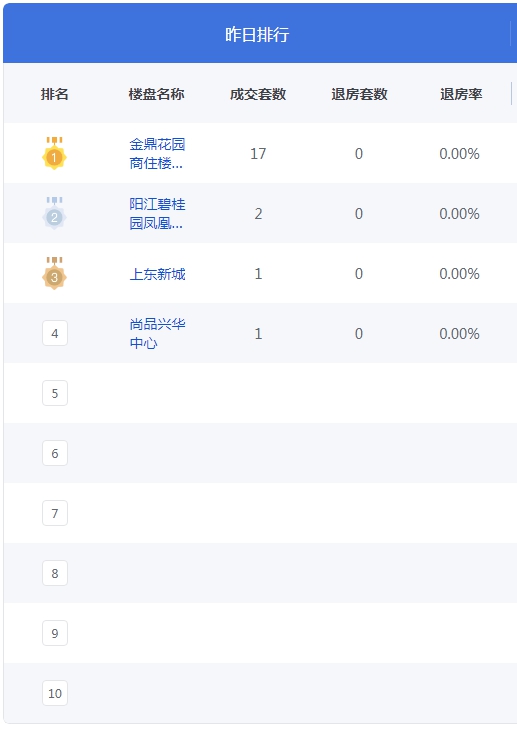Select the rank 6 number badge
Viewport: 517px width, 730px height.
point(55,453)
